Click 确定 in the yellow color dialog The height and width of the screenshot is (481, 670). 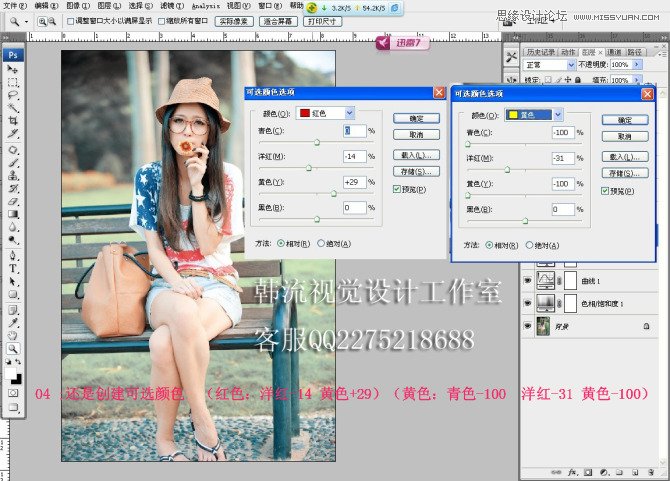point(623,119)
